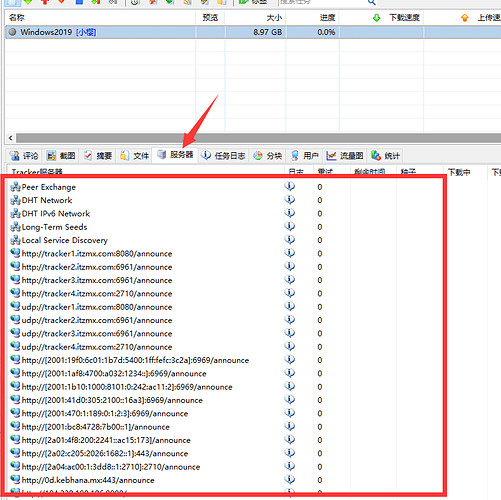The height and width of the screenshot is (500, 501).
Task: Switch to the 截图 tab
Action: pyautogui.click(x=61, y=156)
